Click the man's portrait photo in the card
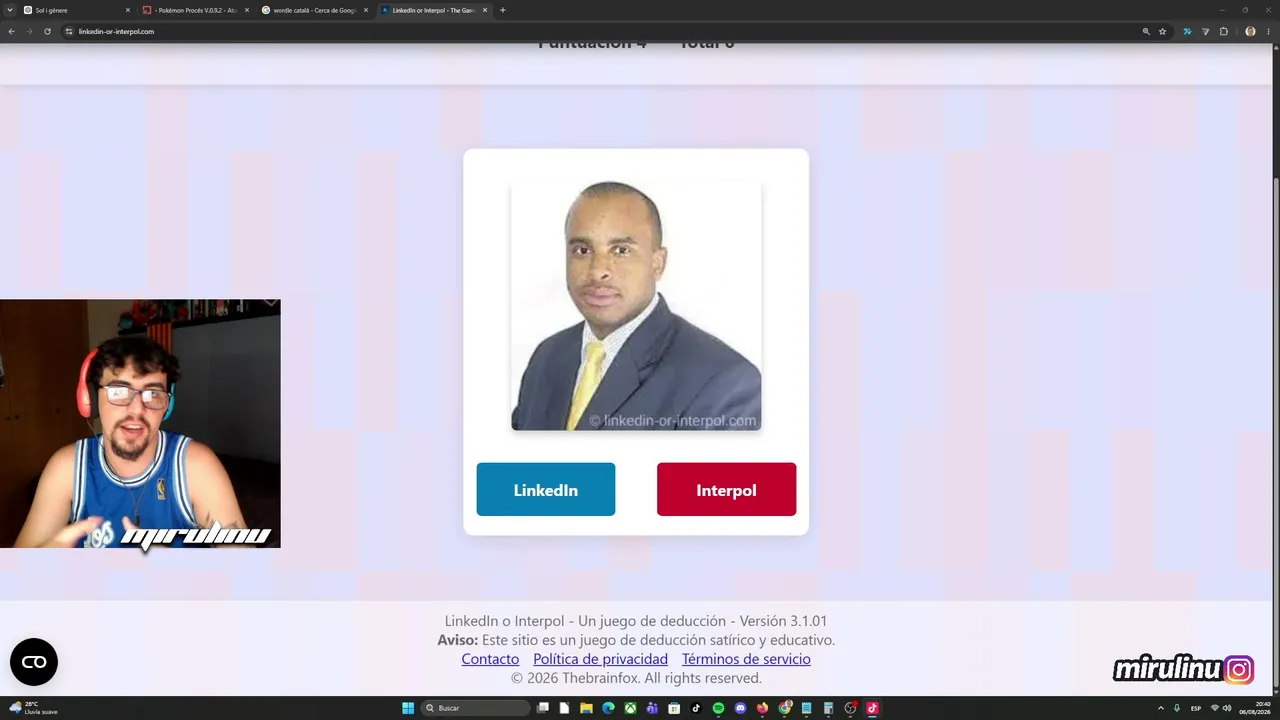 tap(636, 305)
